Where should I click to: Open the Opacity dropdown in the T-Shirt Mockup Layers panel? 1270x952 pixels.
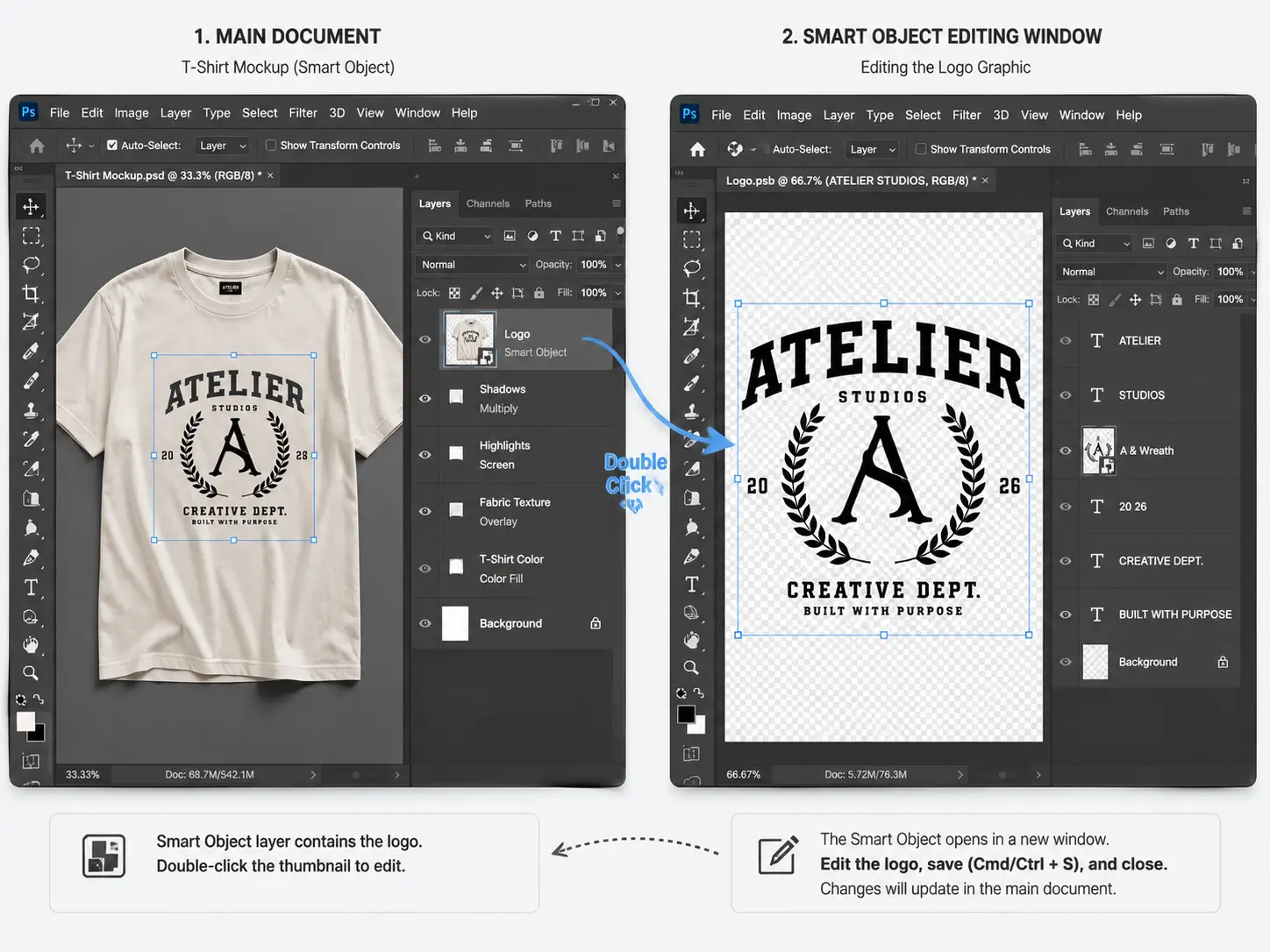pos(618,265)
